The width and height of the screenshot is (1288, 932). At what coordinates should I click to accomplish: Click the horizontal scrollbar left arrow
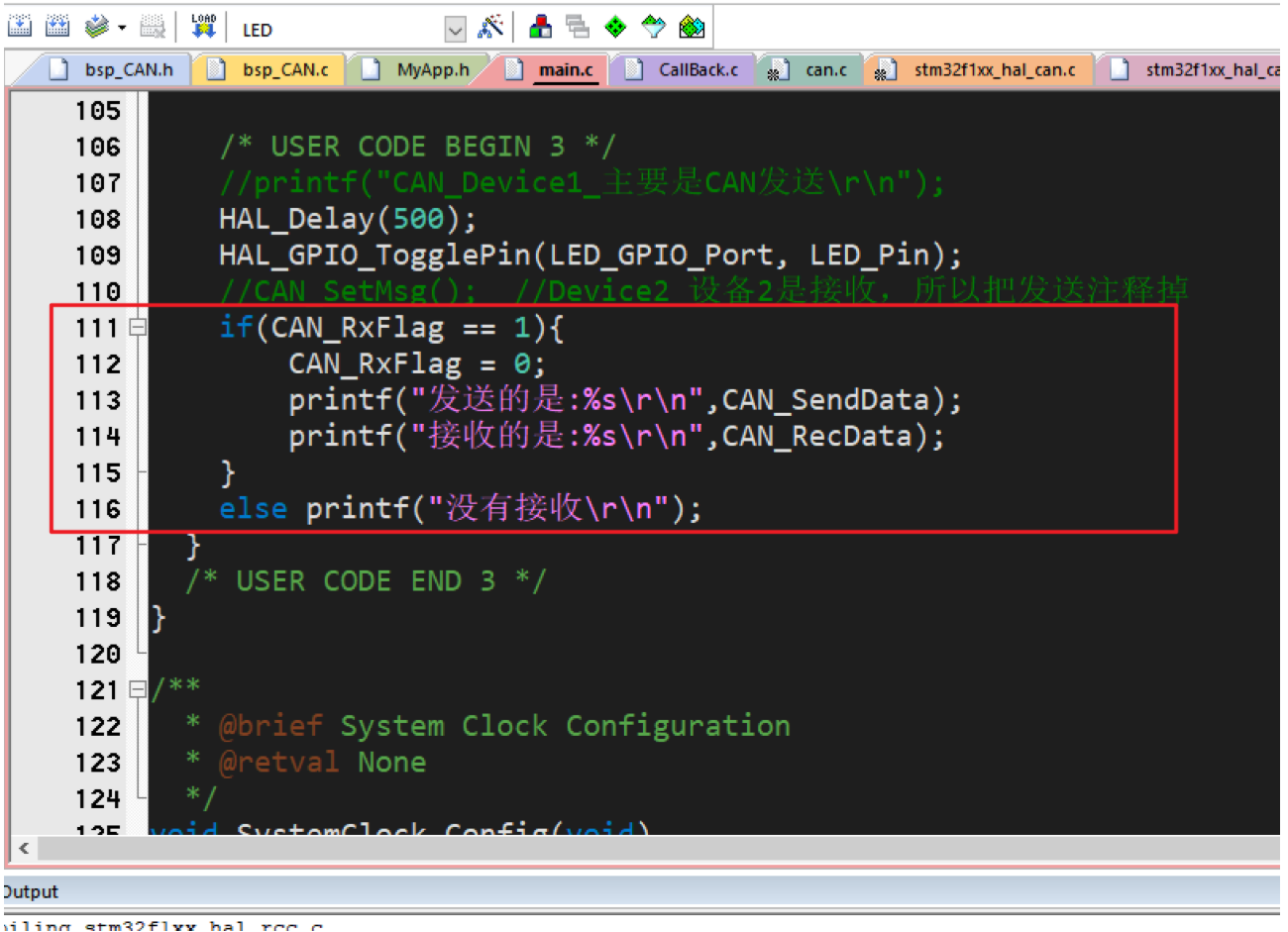24,848
